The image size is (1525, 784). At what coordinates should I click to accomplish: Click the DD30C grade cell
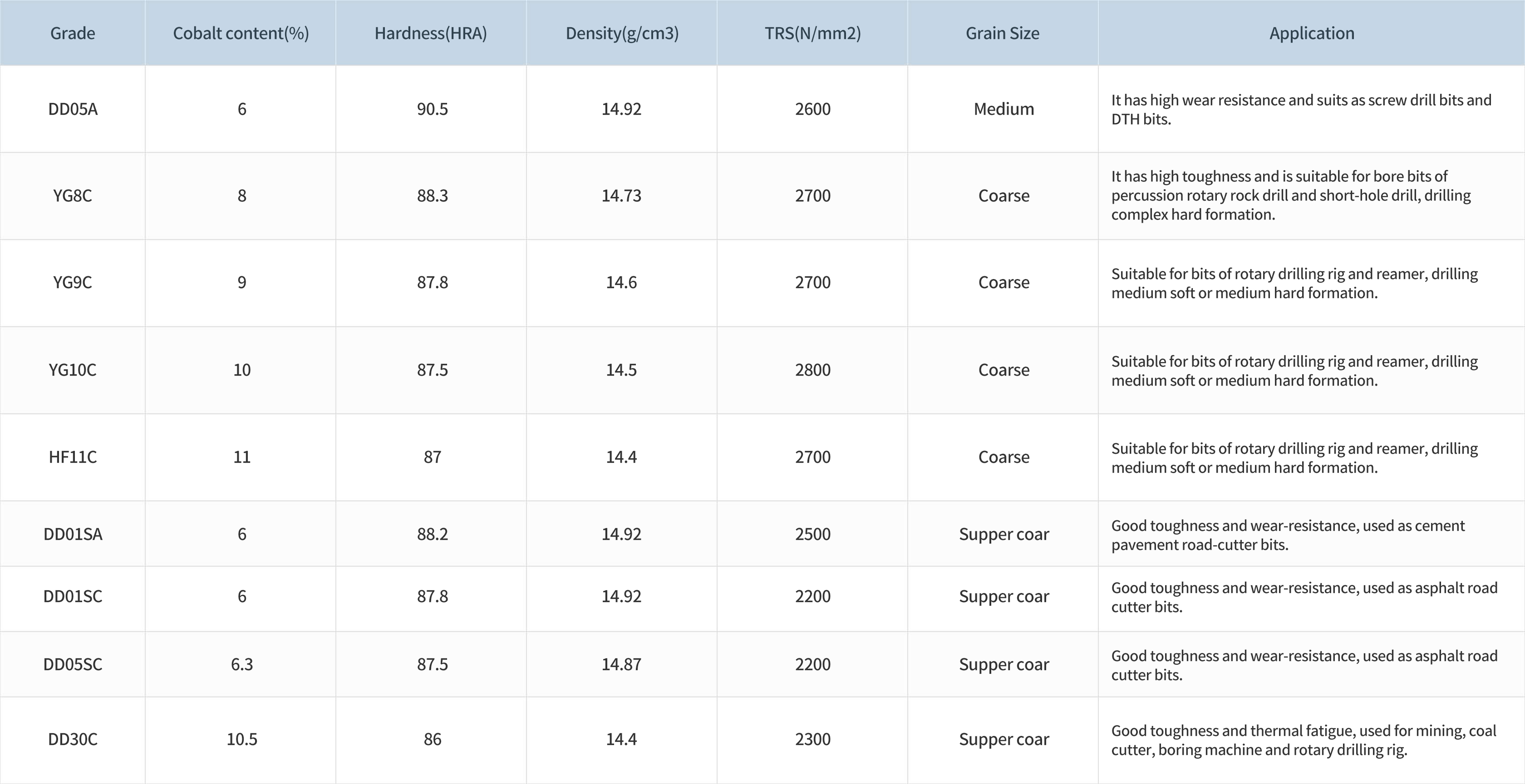pos(72,740)
